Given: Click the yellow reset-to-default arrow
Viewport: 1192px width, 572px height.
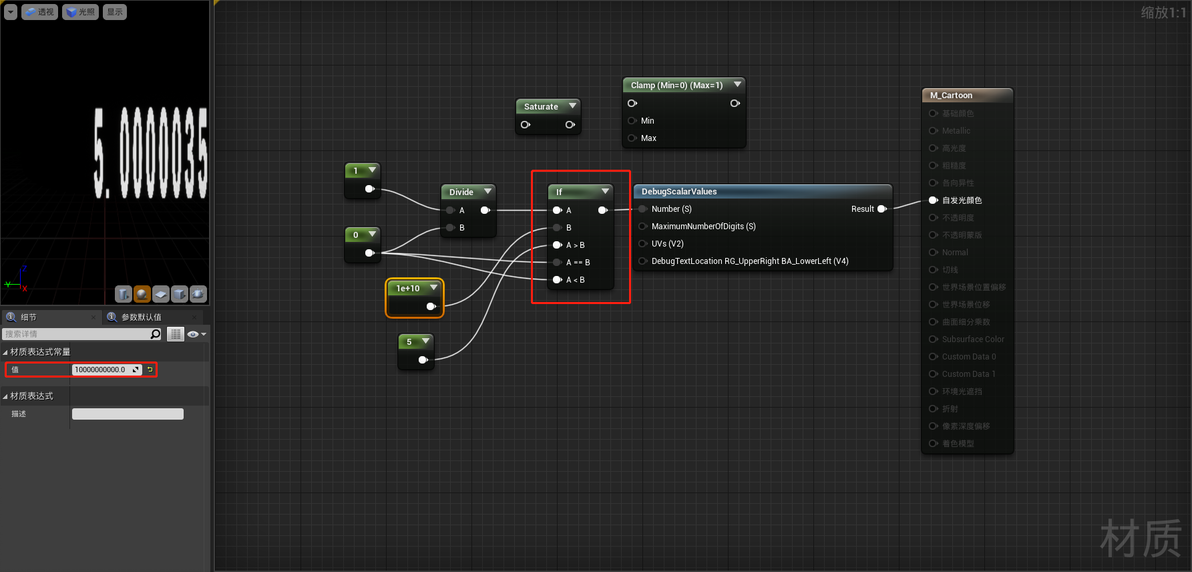Looking at the screenshot, I should click(150, 370).
